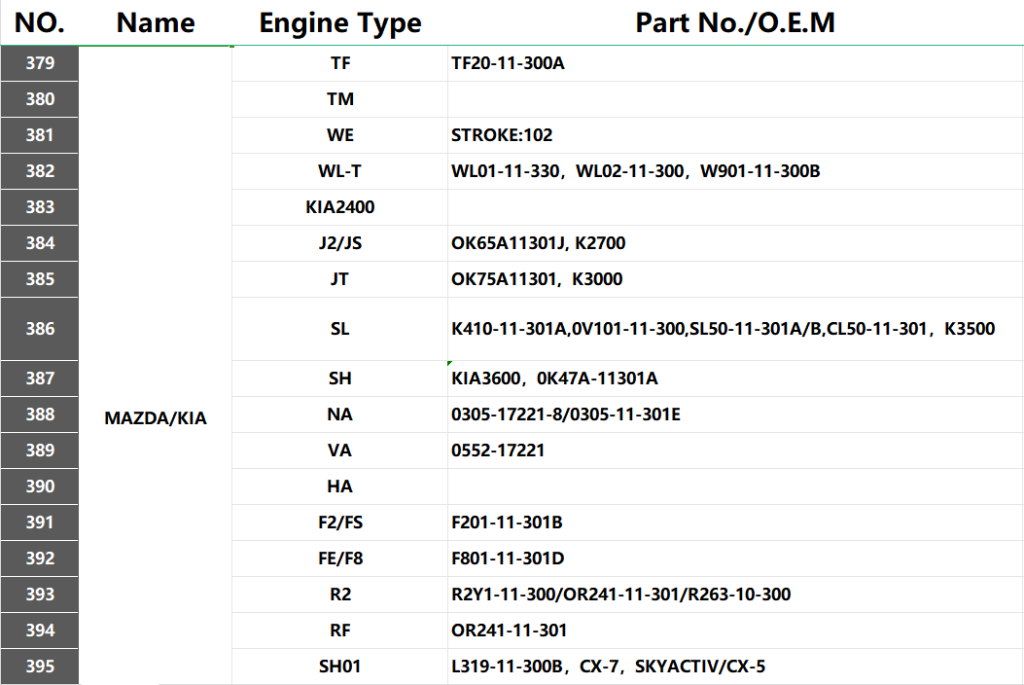Image resolution: width=1024 pixels, height=685 pixels.
Task: Select row number 387
Action: click(39, 378)
